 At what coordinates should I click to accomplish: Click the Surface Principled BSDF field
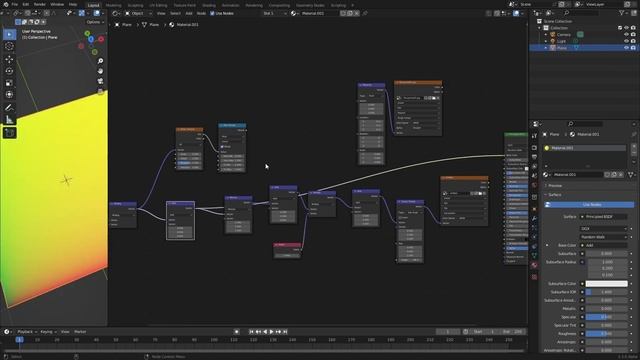pos(604,217)
